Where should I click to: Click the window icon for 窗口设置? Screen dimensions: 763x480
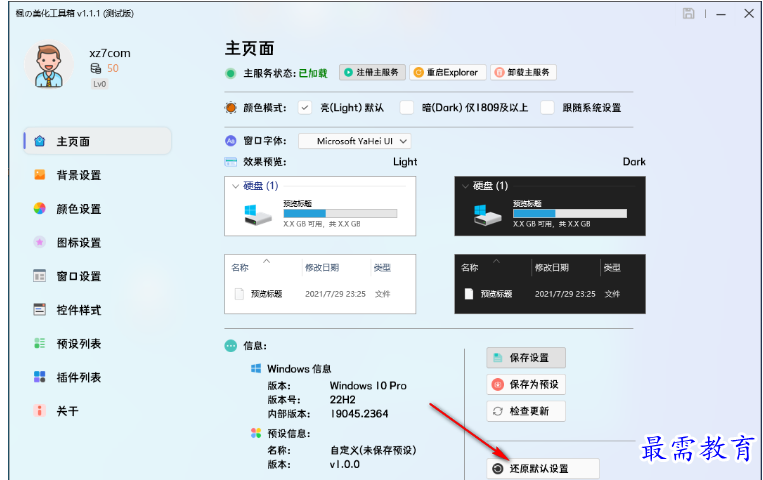tap(40, 276)
